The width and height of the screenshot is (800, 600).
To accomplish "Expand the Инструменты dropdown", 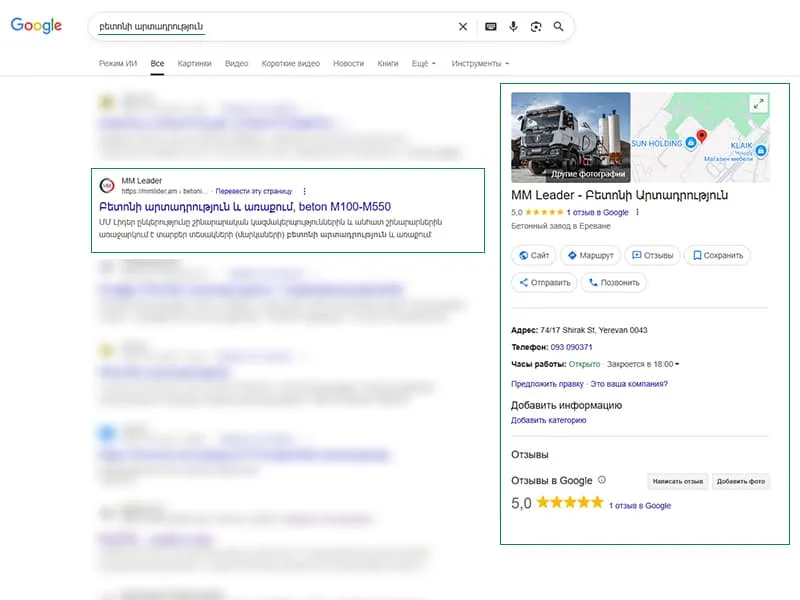I will coord(480,63).
